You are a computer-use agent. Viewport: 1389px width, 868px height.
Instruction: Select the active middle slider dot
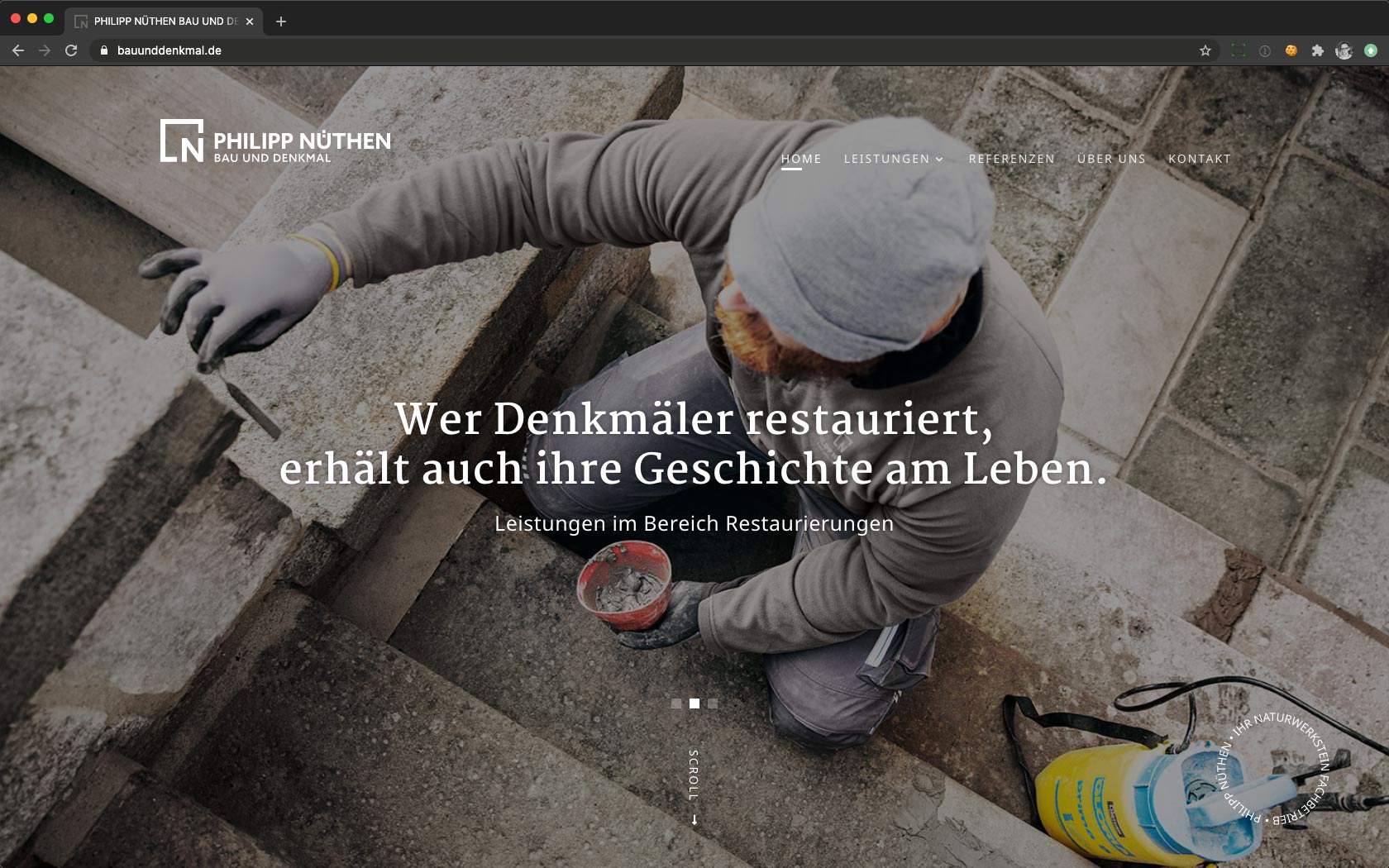[x=694, y=703]
